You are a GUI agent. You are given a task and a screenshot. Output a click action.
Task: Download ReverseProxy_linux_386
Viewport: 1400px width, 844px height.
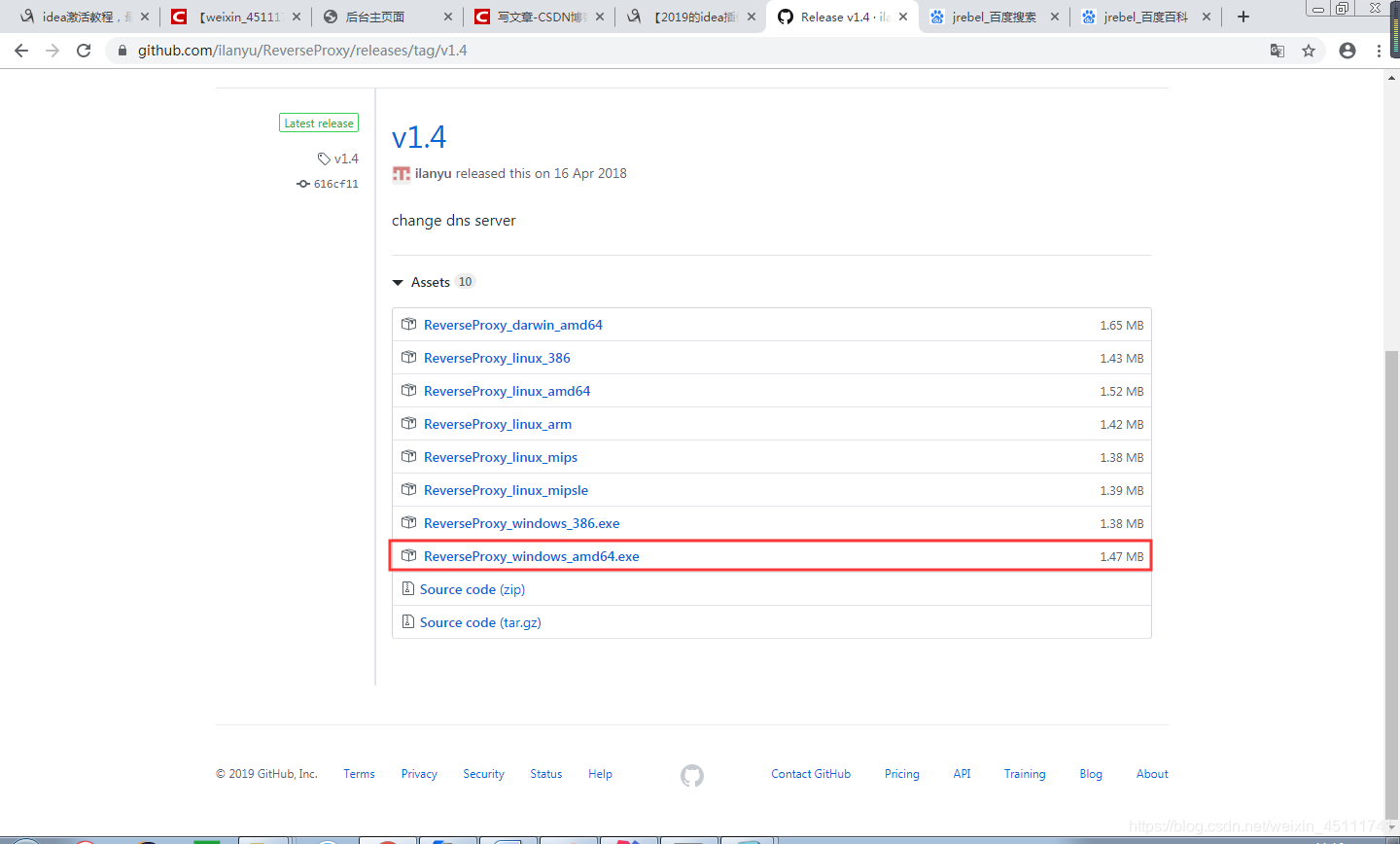[497, 358]
